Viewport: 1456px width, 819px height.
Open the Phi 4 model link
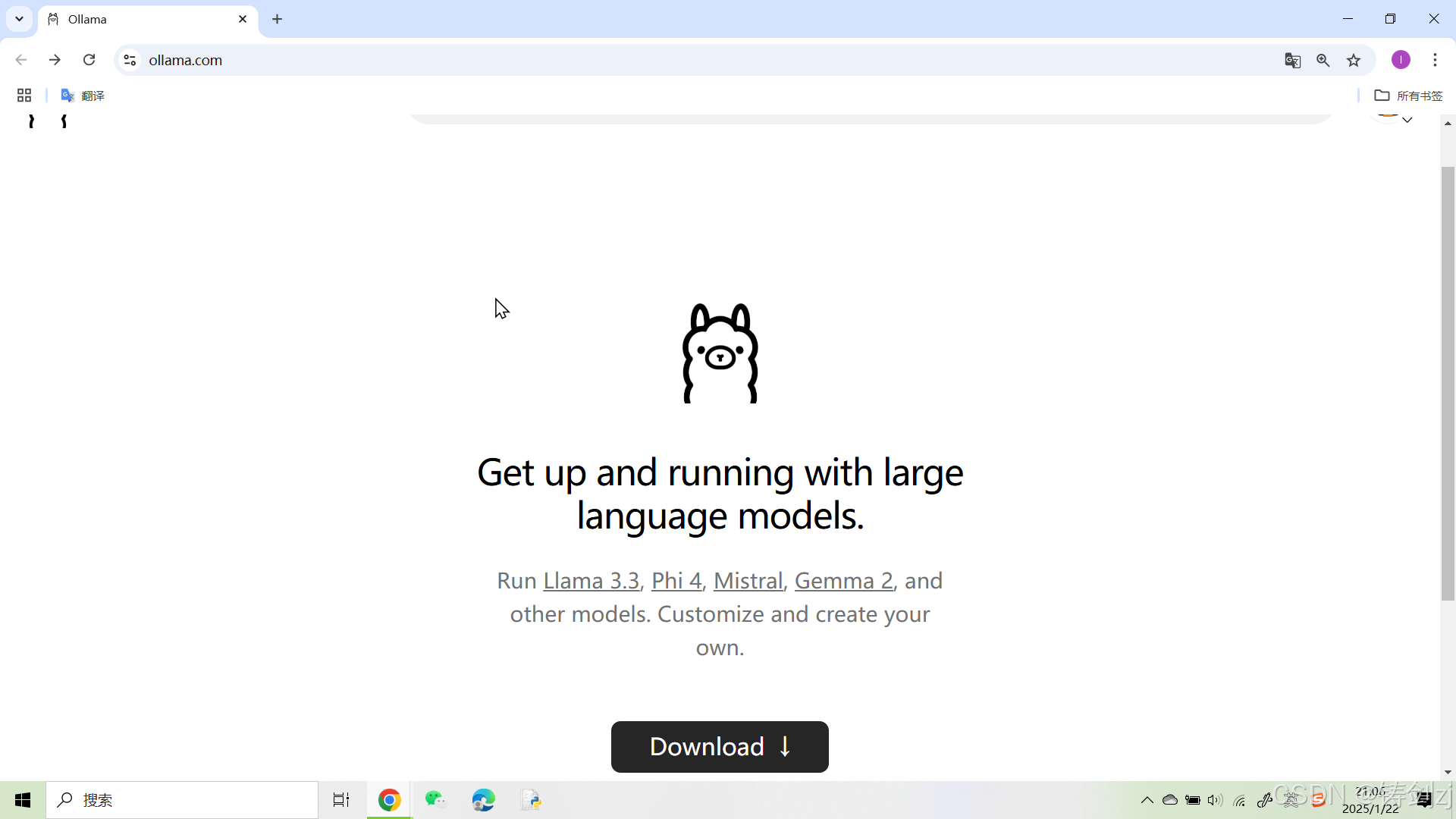(676, 581)
